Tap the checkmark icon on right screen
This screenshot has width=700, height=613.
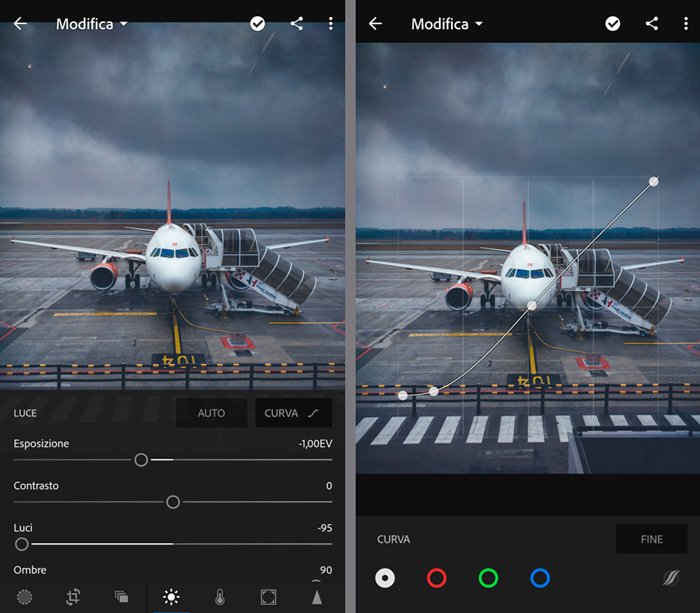pos(612,24)
